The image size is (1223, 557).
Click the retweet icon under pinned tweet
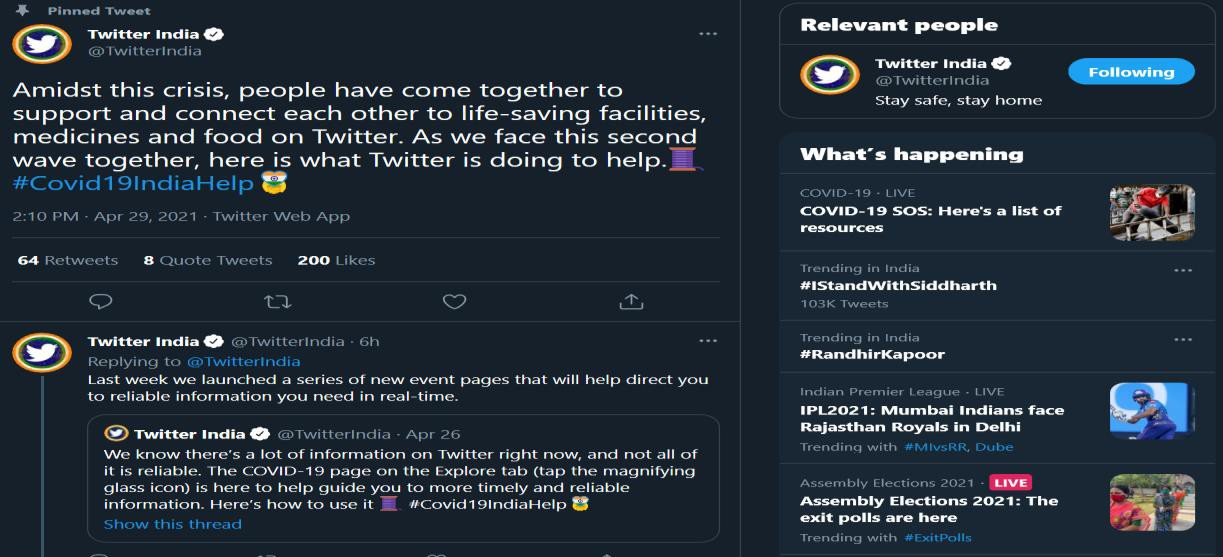276,301
